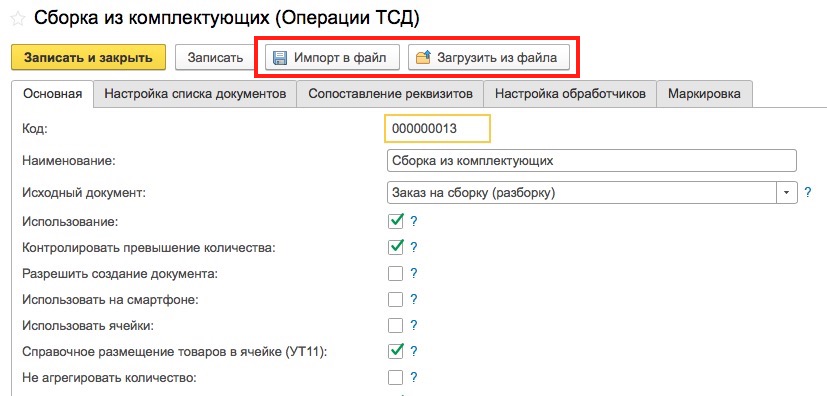Show help for Использовать ячейки

coord(414,325)
